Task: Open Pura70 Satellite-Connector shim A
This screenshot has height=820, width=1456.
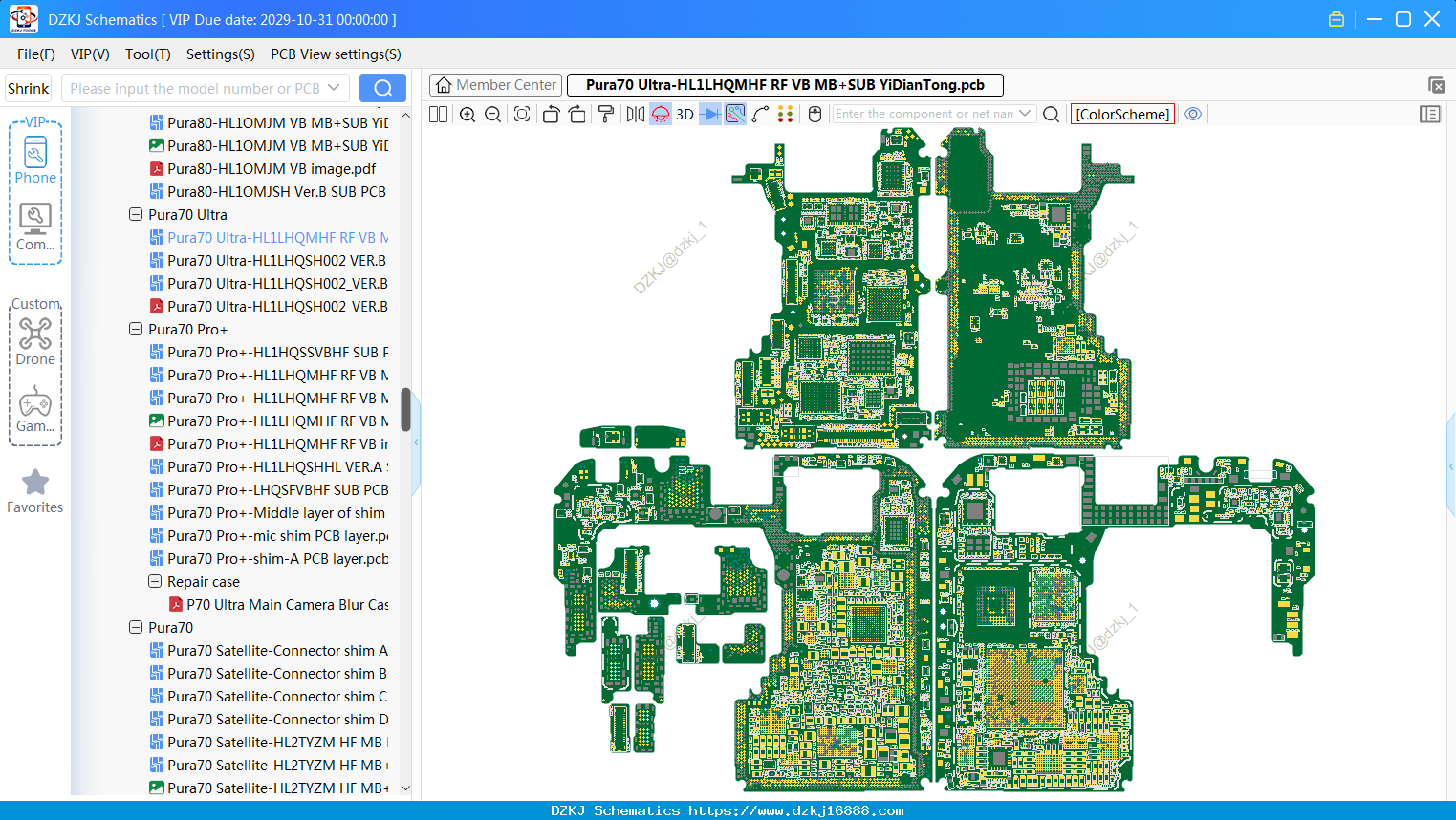Action: click(269, 651)
